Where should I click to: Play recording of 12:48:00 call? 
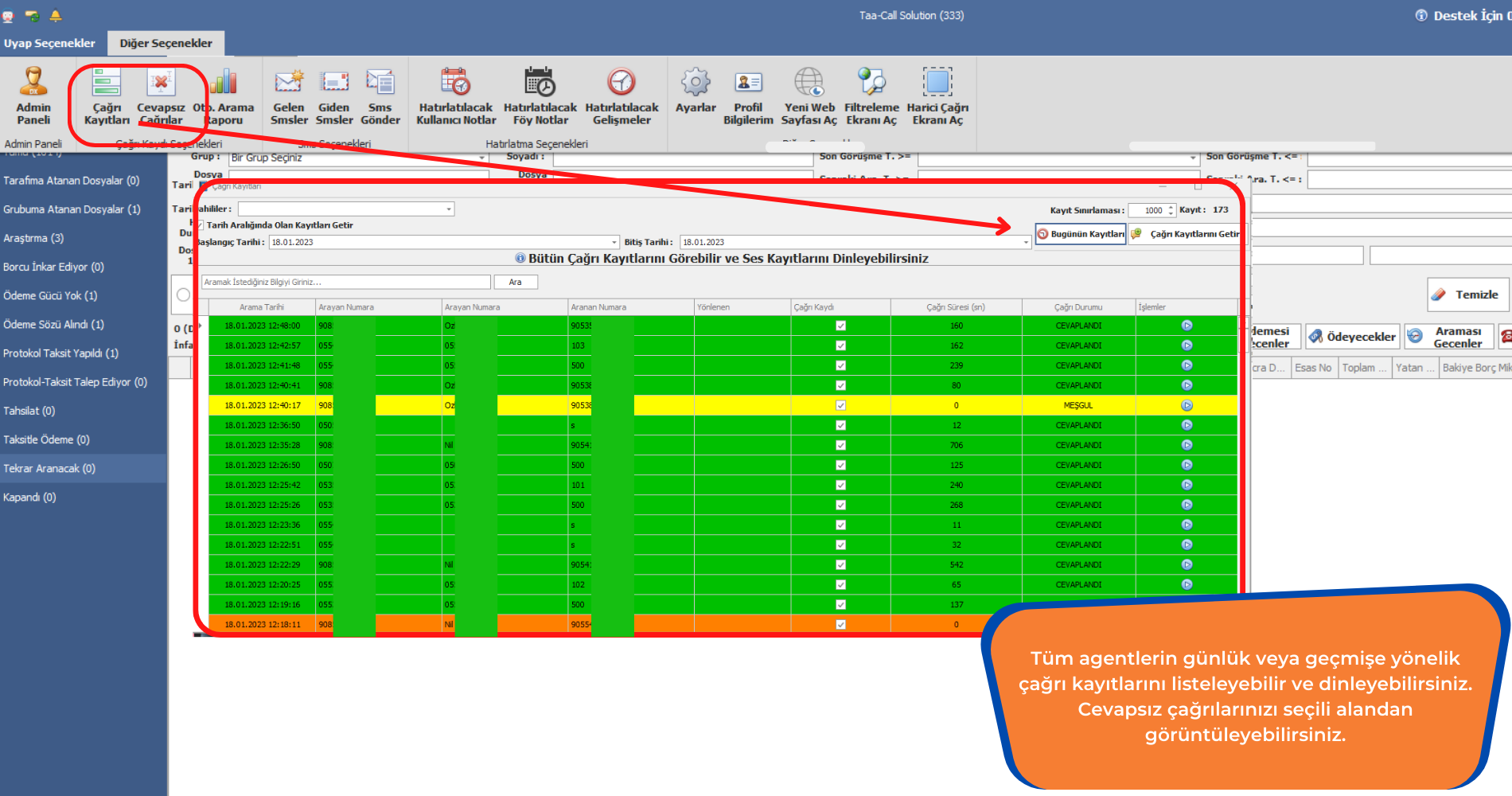coord(1187,326)
